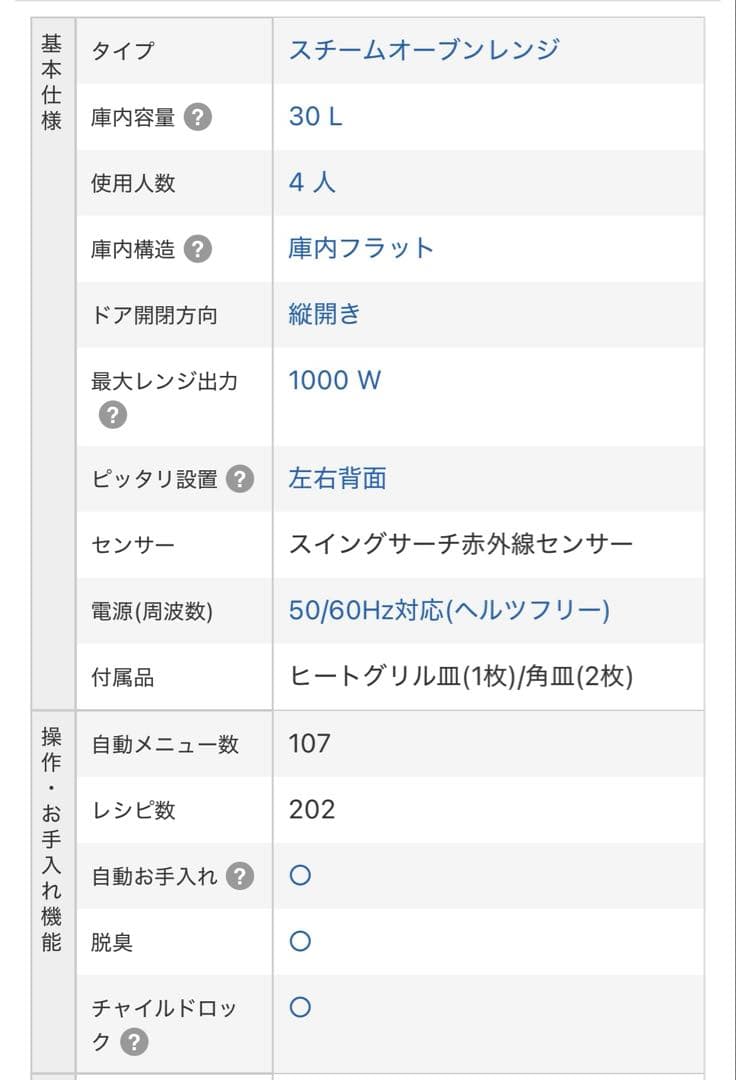Open help icon next to 庫内構造
The width and height of the screenshot is (736, 1080).
pyautogui.click(x=198, y=249)
